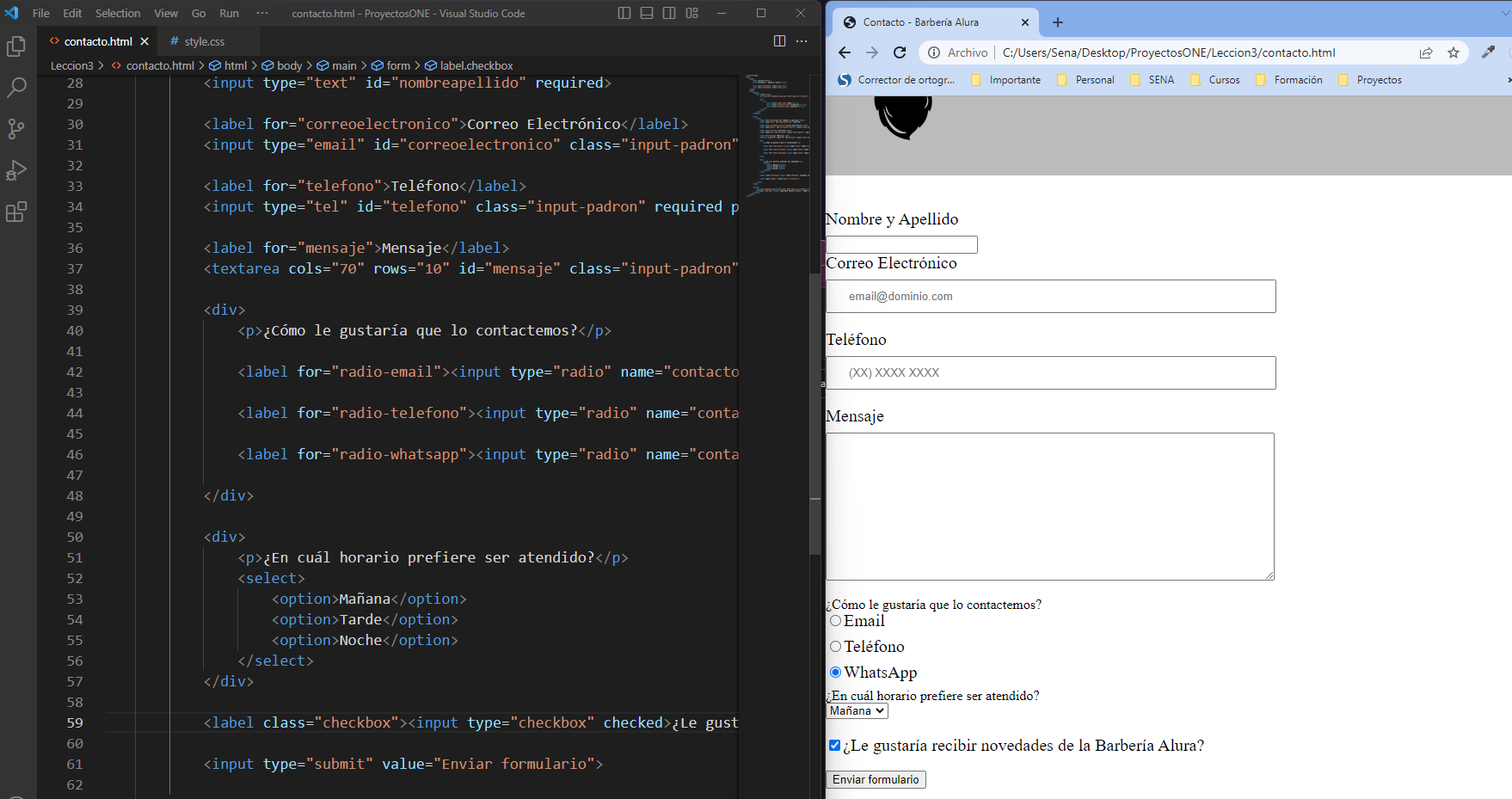Click the VS Code vertical scrollbar thumb

click(x=814, y=413)
